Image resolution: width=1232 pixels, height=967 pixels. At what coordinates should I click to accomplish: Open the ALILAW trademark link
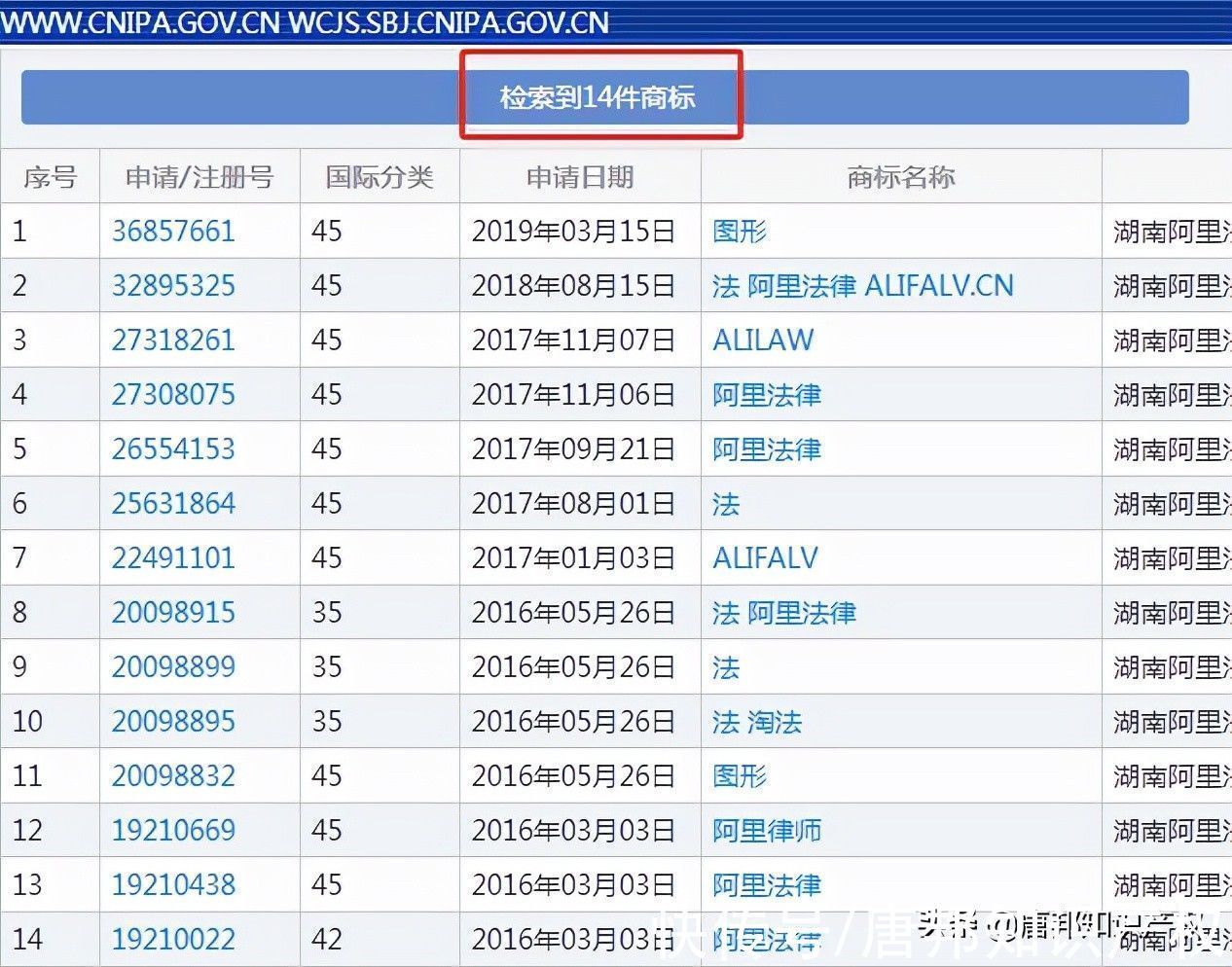[x=766, y=340]
